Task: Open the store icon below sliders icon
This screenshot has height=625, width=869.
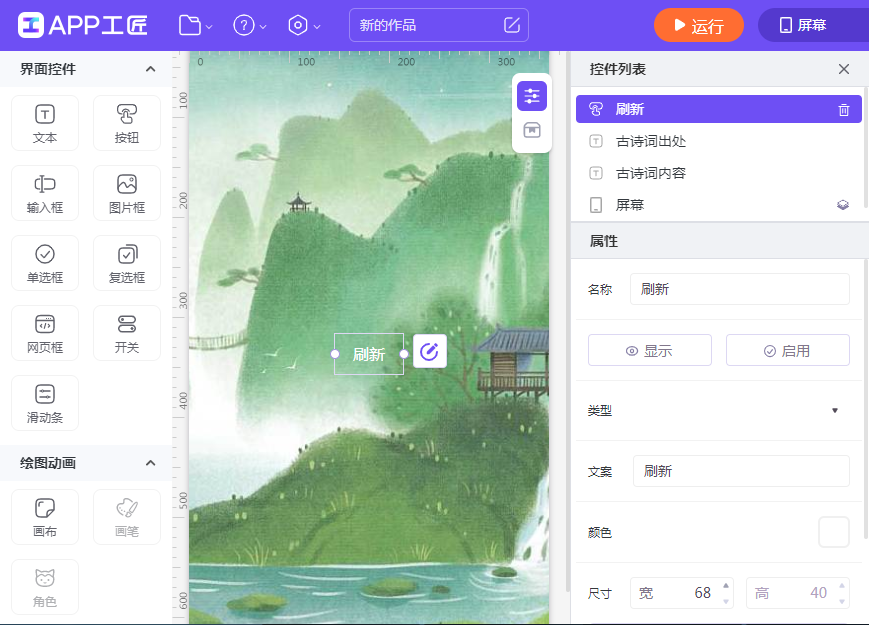Action: pos(532,130)
